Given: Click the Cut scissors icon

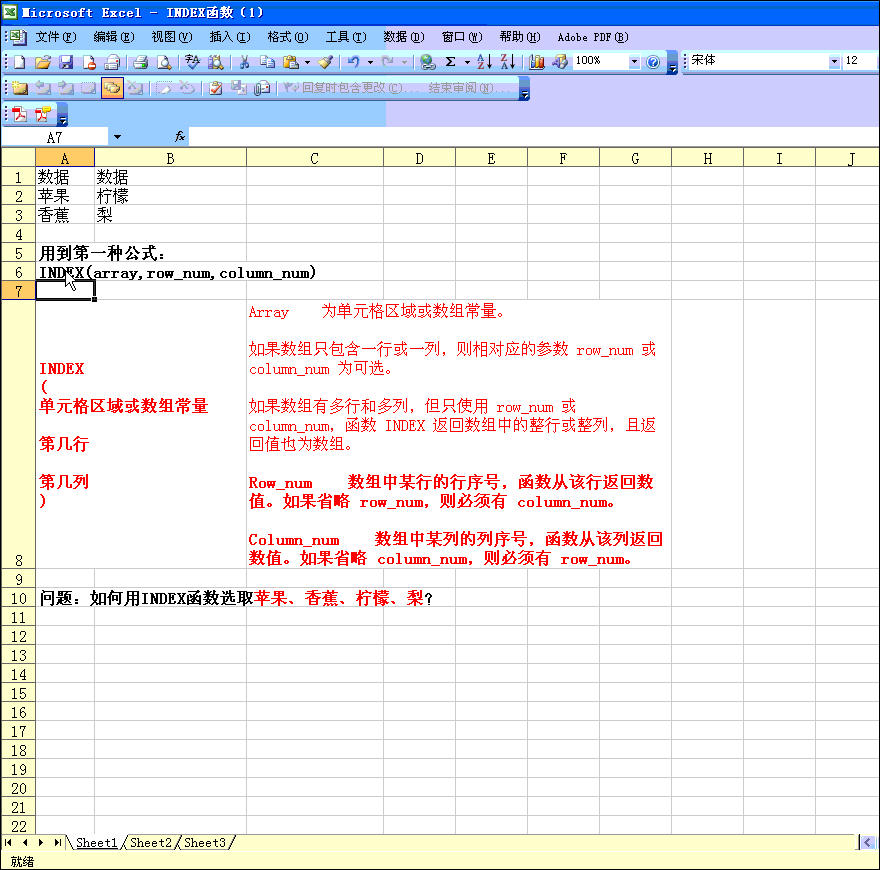Looking at the screenshot, I should tap(243, 62).
